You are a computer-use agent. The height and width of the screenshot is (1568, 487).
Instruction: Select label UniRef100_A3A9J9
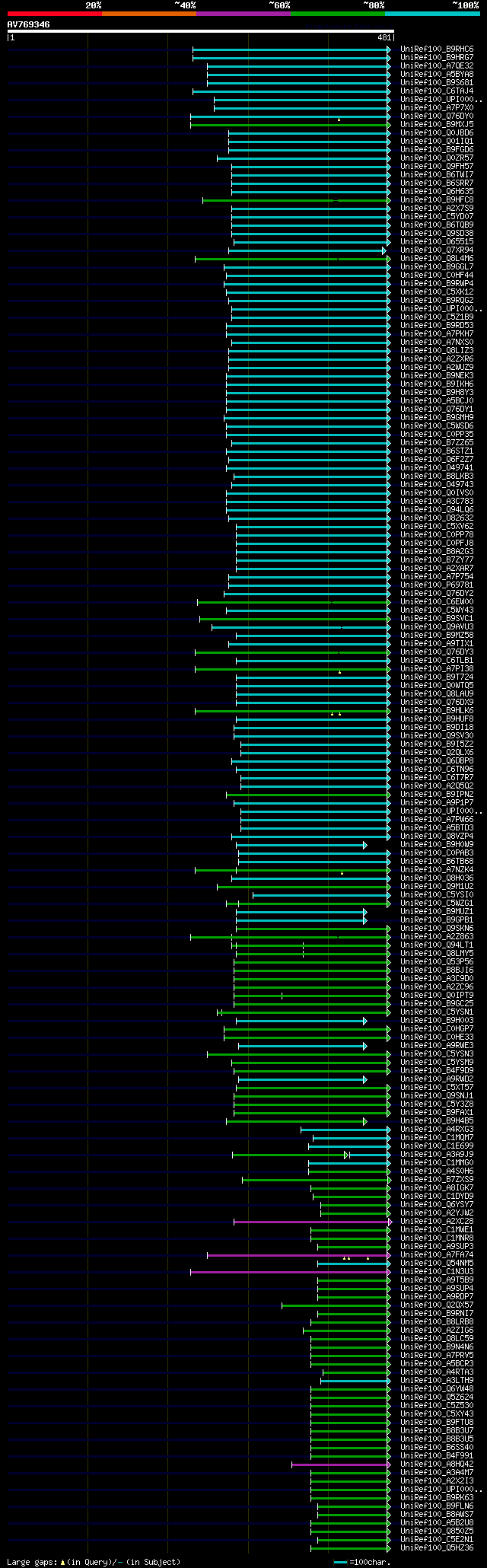click(437, 1155)
